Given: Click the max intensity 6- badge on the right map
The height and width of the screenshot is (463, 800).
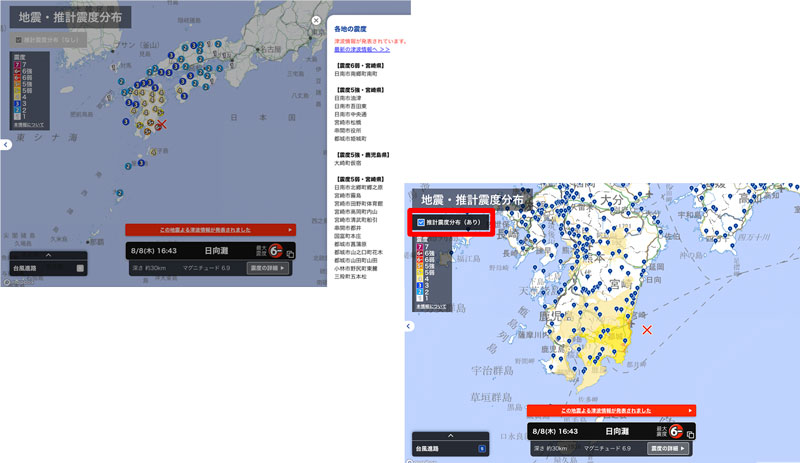Looking at the screenshot, I should [676, 432].
